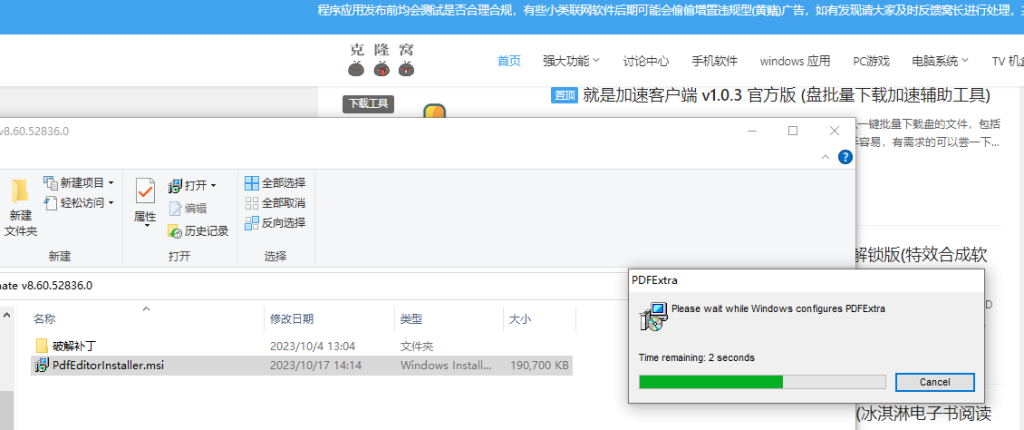Viewport: 1024px width, 430px height.
Task: Click 全部取消 select none
Action: point(275,203)
